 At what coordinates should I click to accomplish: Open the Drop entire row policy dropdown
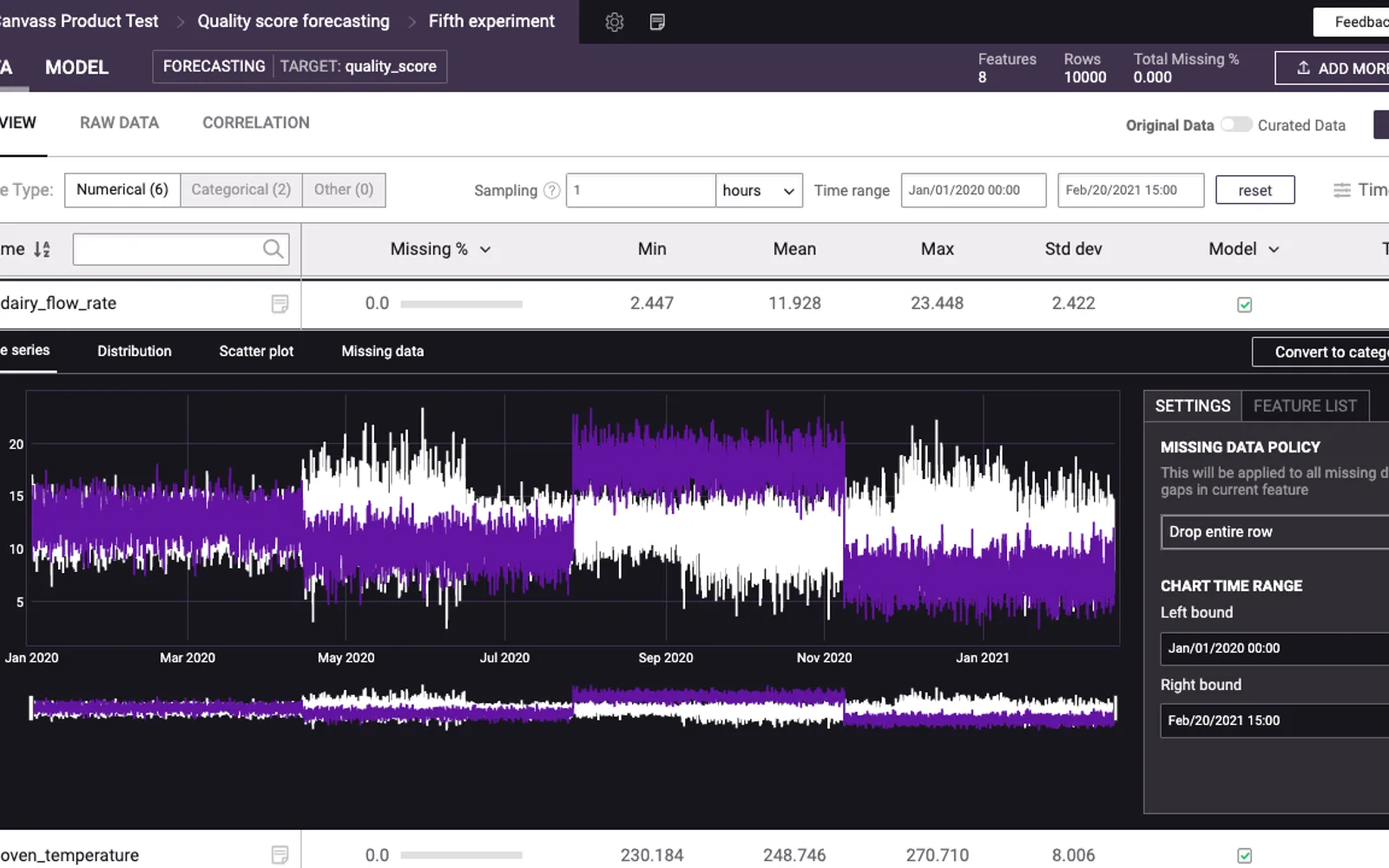[1274, 532]
